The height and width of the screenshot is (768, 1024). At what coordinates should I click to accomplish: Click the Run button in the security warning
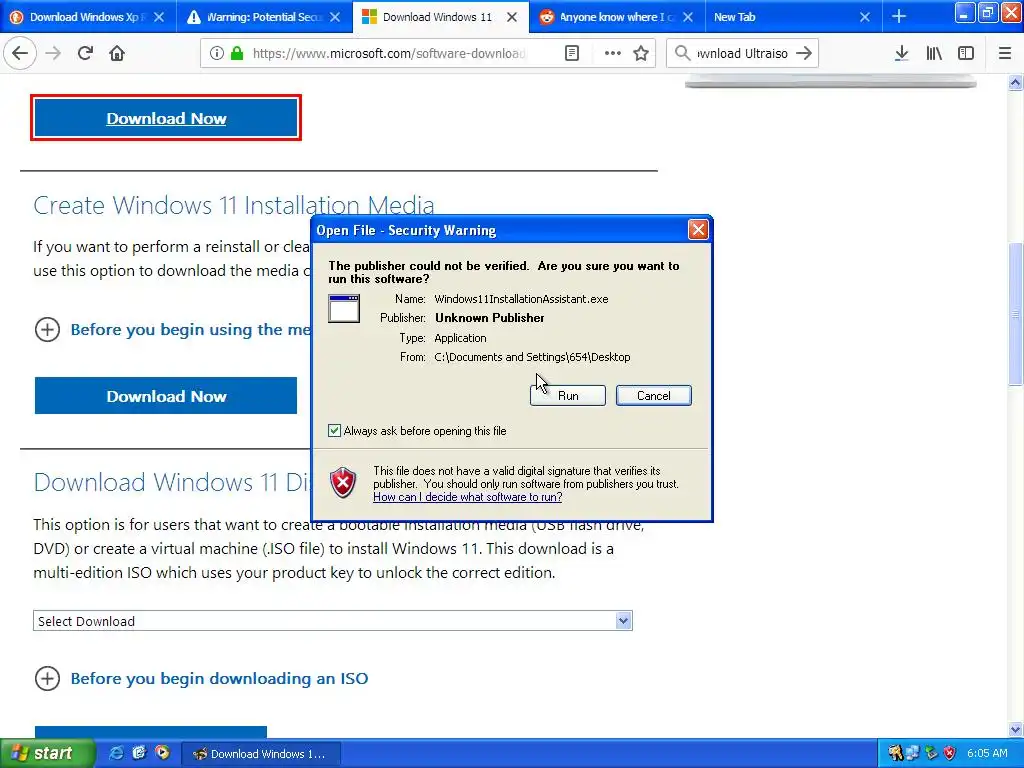pyautogui.click(x=568, y=396)
